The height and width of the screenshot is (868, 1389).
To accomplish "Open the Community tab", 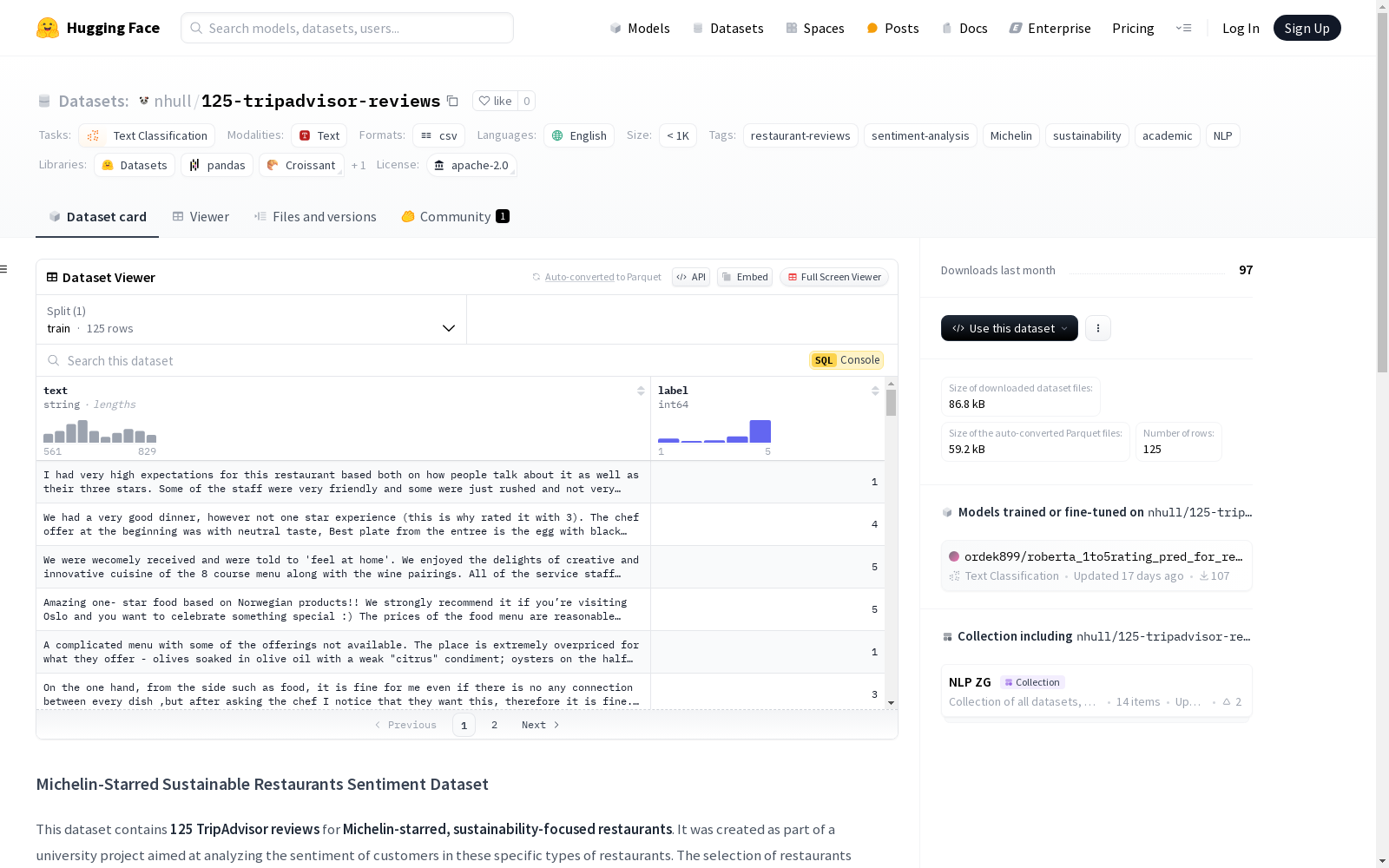I will (x=455, y=217).
